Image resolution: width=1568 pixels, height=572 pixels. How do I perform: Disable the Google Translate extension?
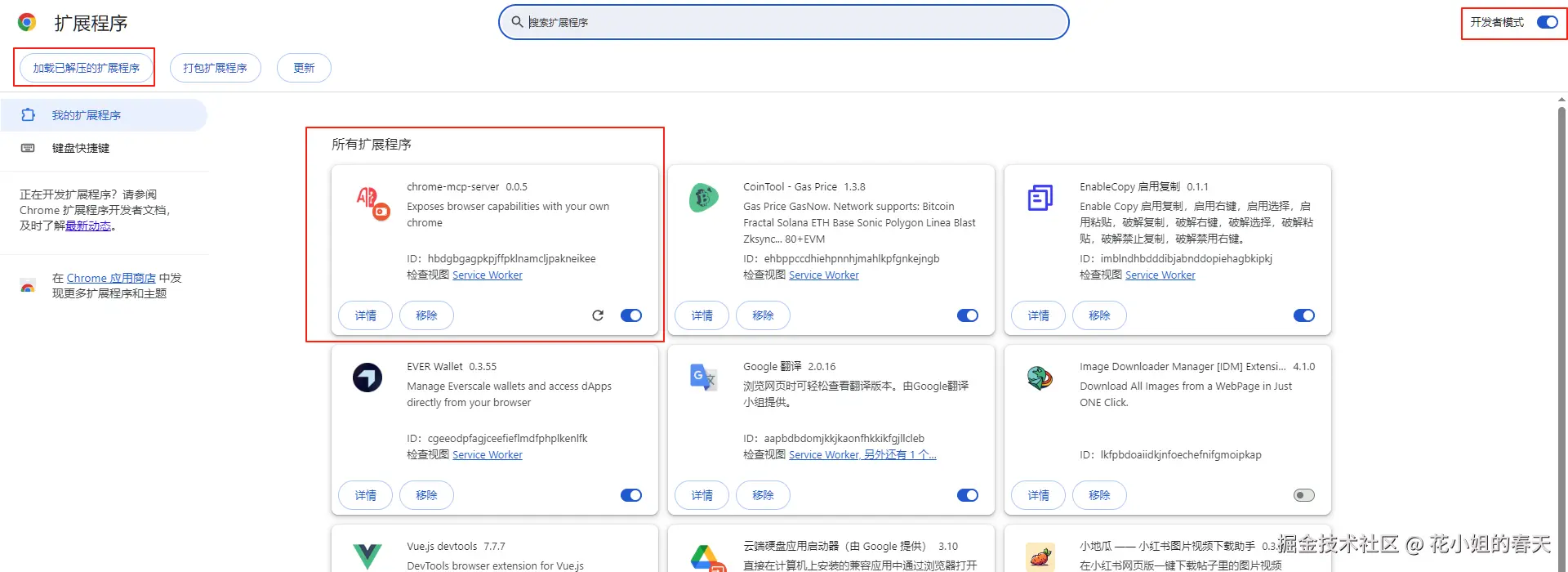[x=968, y=495]
